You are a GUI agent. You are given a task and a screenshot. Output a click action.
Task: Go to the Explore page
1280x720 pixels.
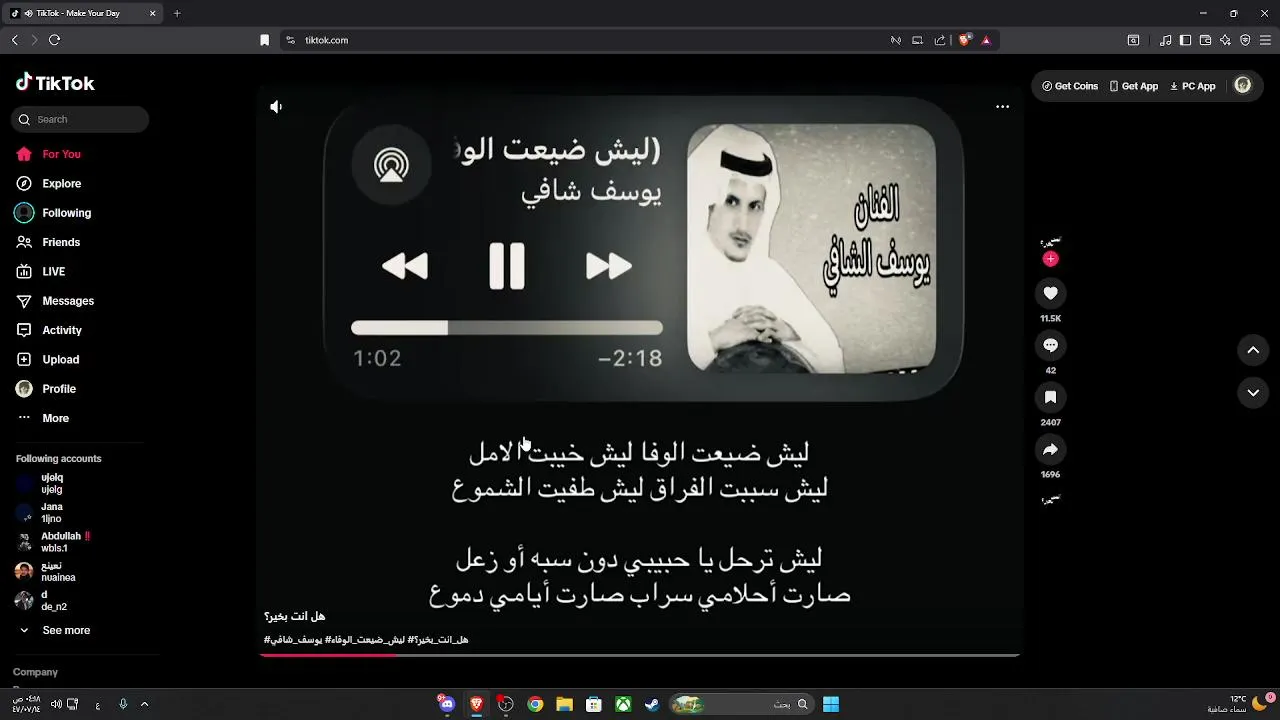pyautogui.click(x=48, y=183)
